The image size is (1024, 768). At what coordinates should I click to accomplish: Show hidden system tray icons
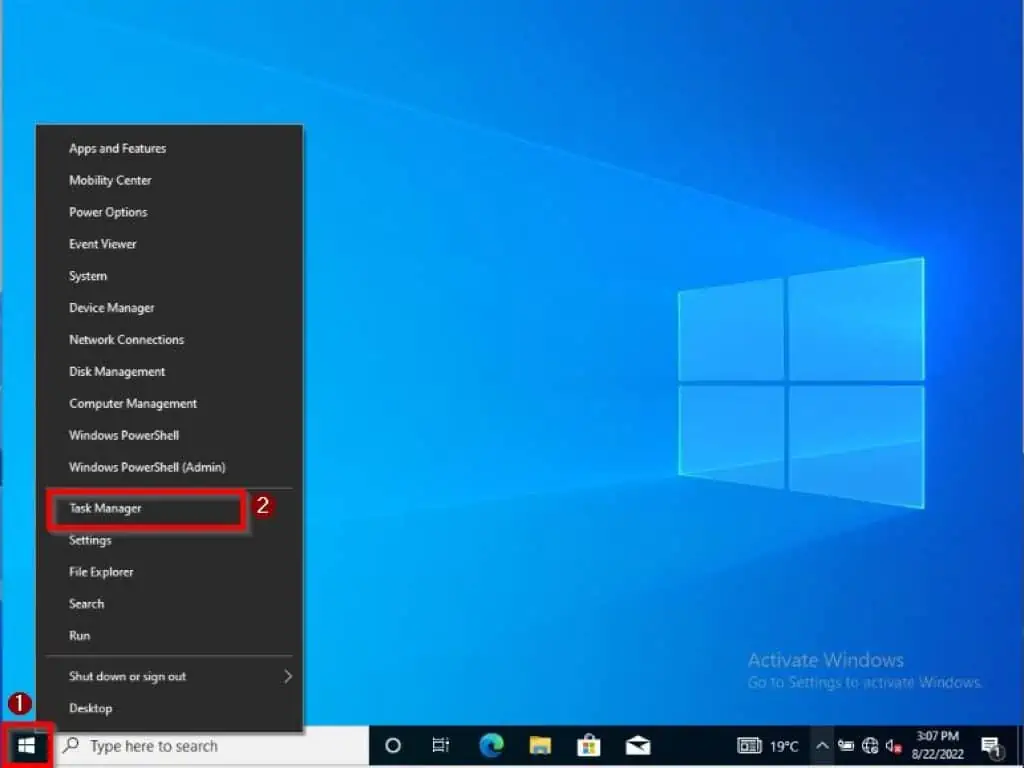[x=822, y=745]
